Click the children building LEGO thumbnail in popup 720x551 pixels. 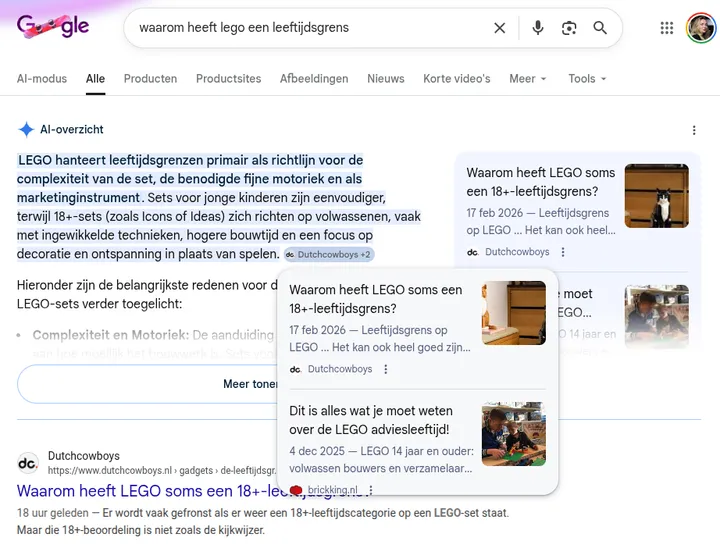pos(514,434)
